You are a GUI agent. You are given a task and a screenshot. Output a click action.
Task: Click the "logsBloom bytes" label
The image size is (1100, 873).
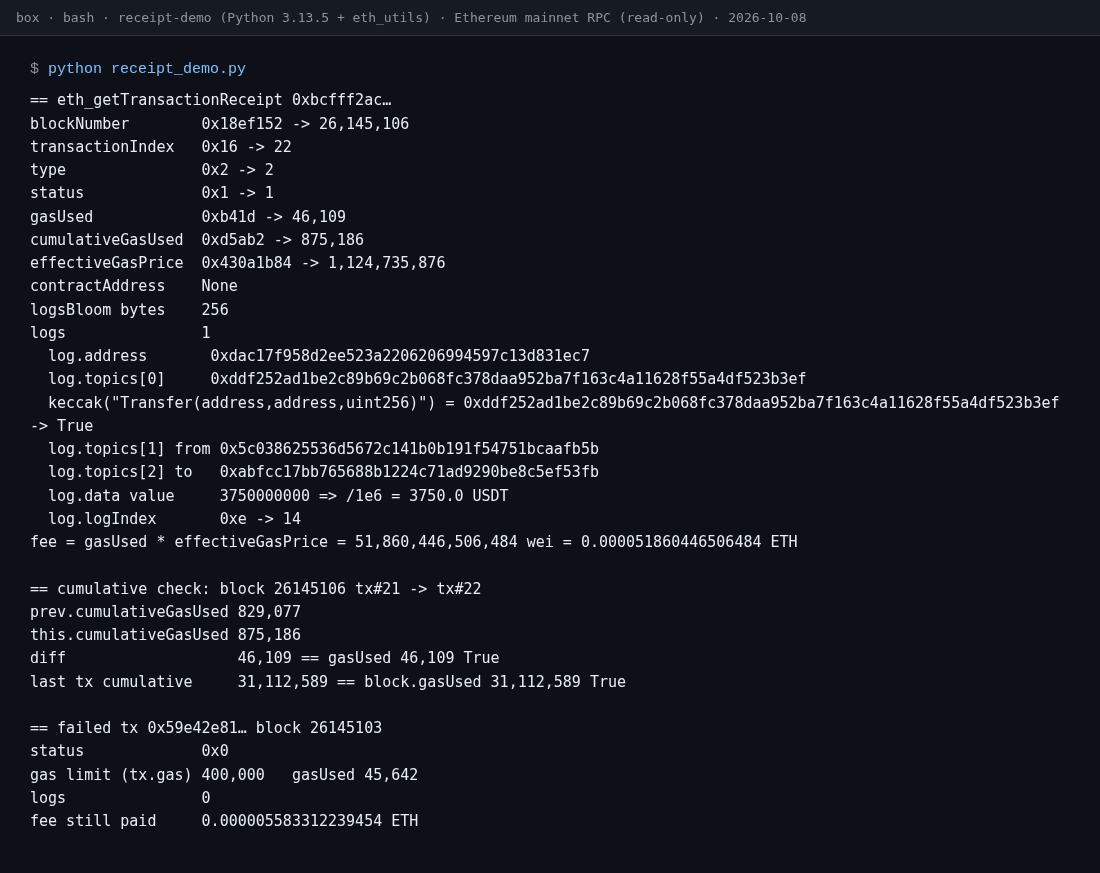(98, 309)
